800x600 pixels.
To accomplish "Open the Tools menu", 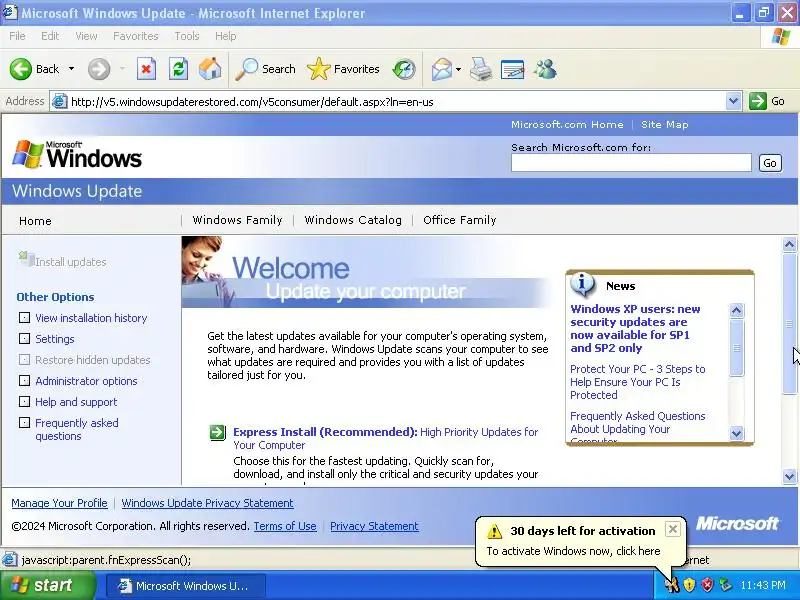I will (x=187, y=36).
